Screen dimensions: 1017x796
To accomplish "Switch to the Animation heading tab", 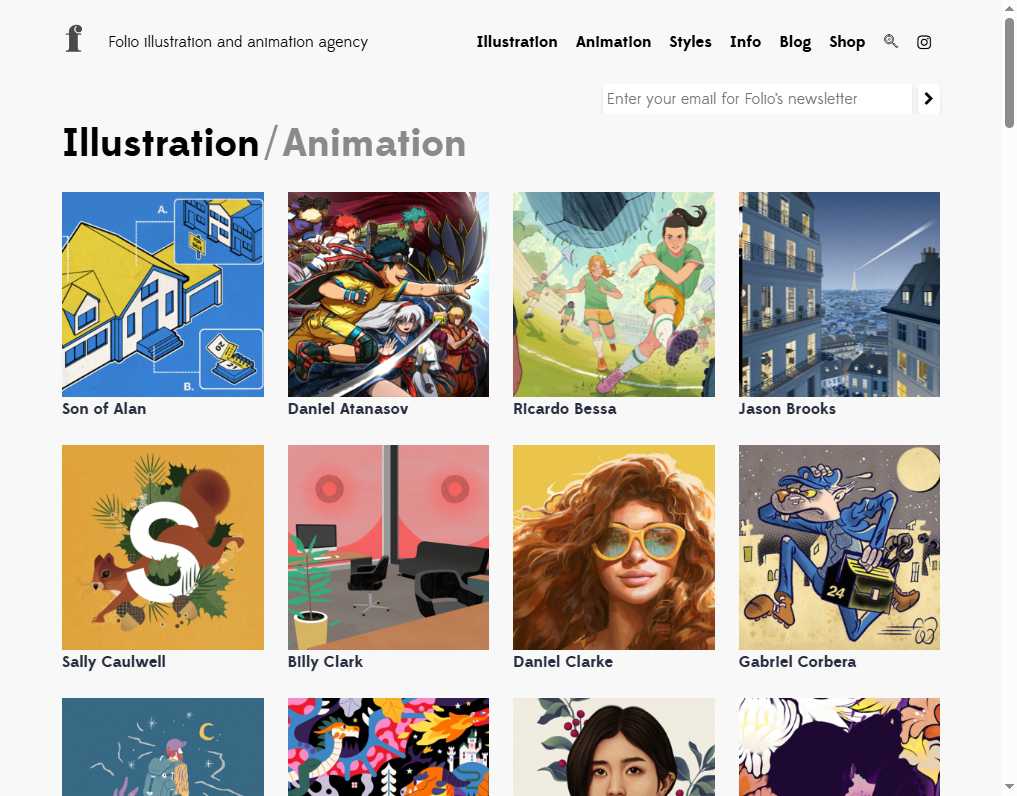I will 374,144.
